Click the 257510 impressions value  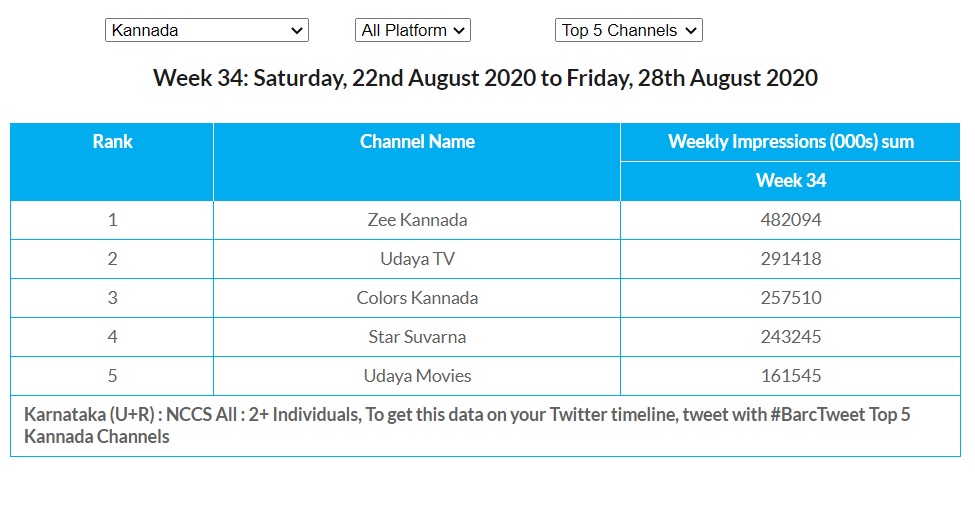(790, 298)
